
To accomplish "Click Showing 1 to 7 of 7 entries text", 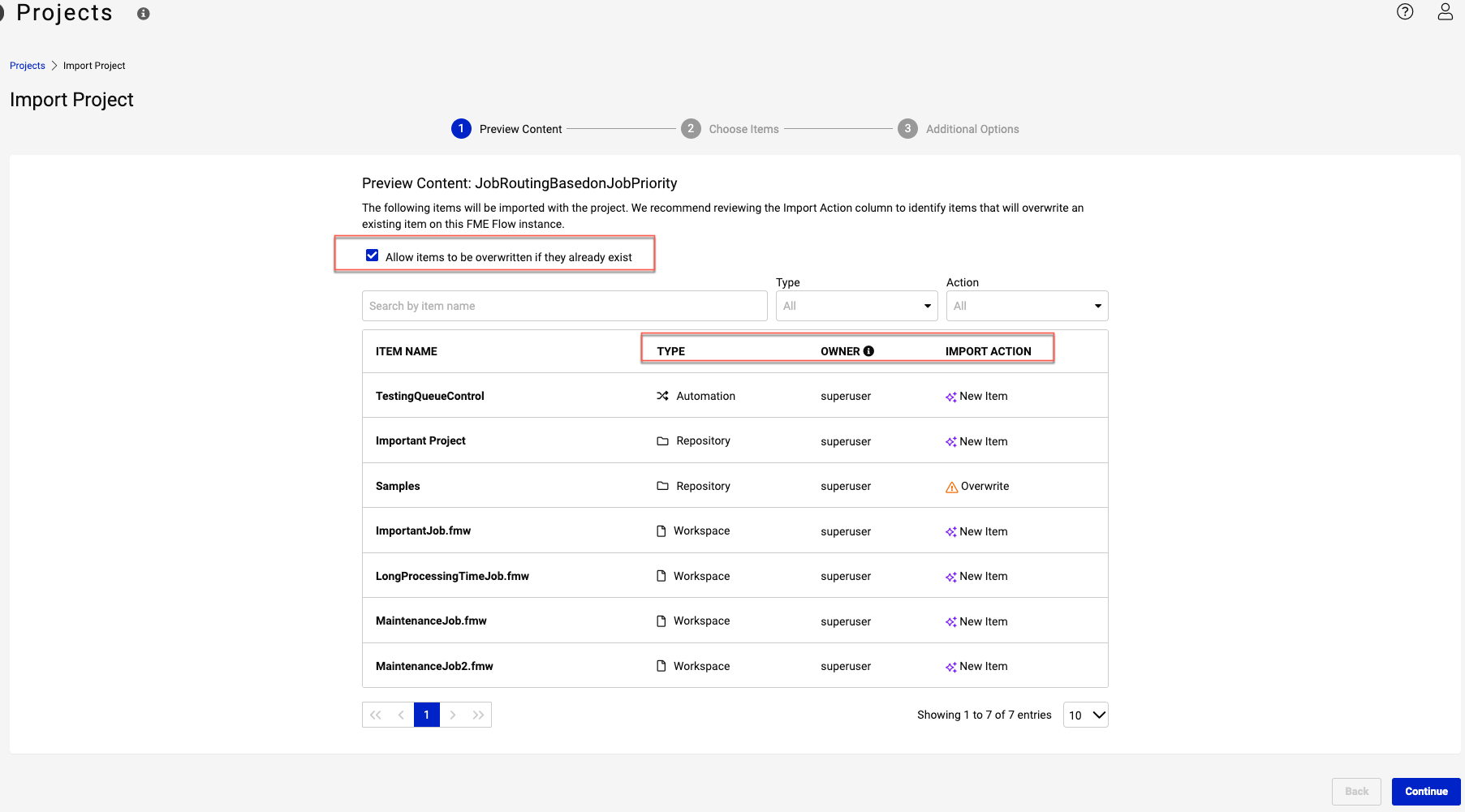I will coord(985,715).
